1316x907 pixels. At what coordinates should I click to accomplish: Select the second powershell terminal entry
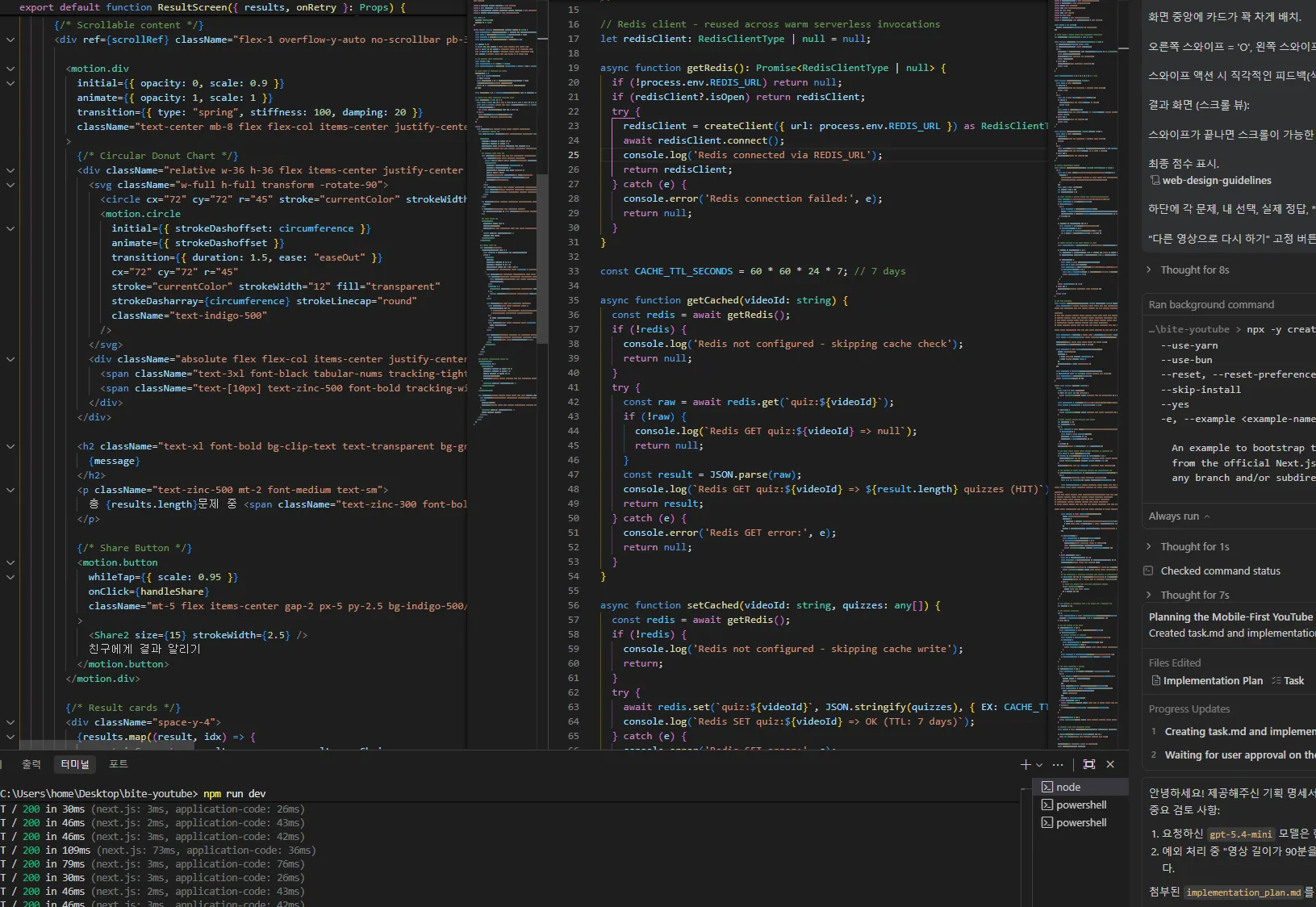1080,822
